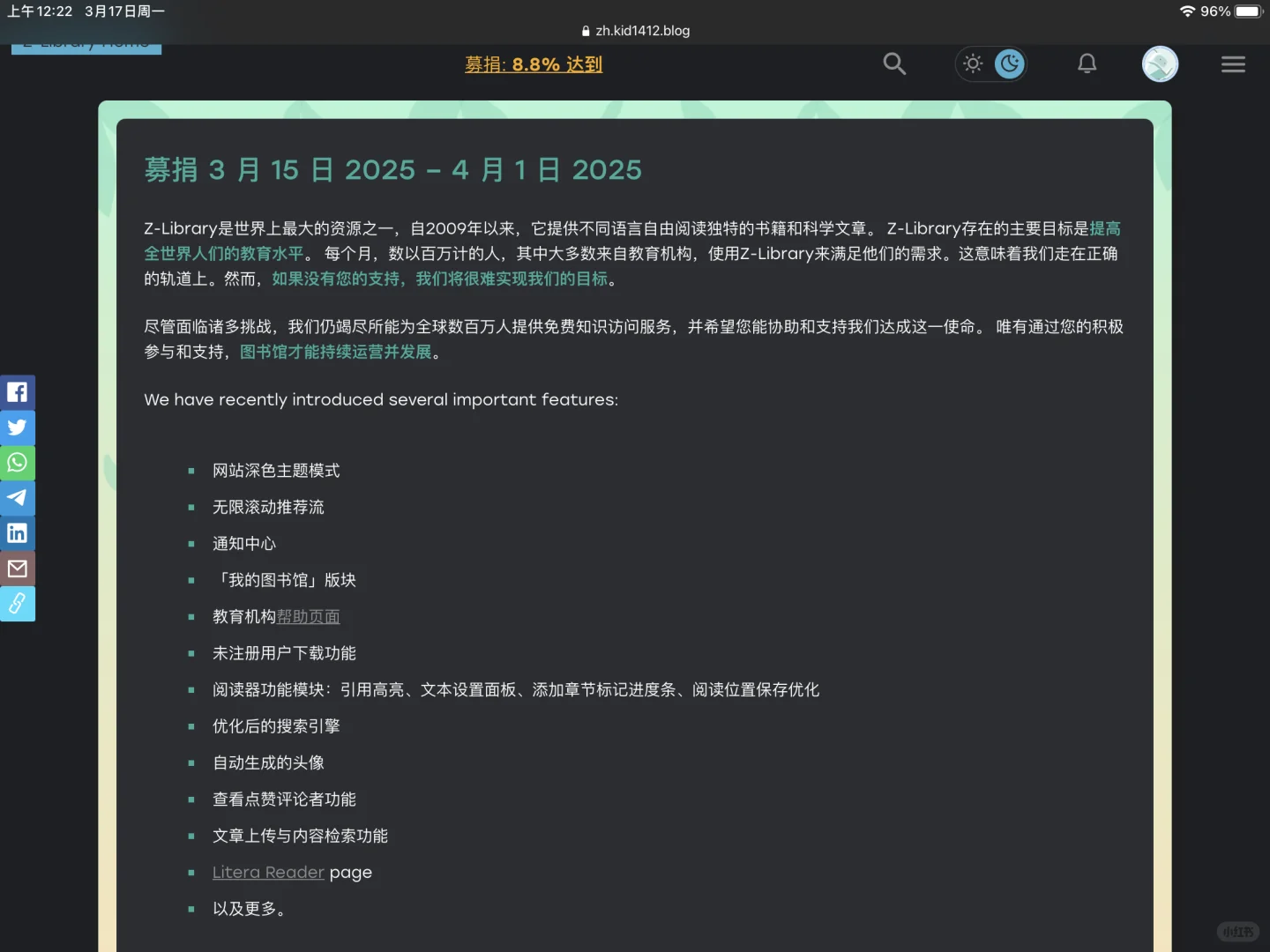1270x952 pixels.
Task: Switch to light theme sun icon
Action: (973, 63)
